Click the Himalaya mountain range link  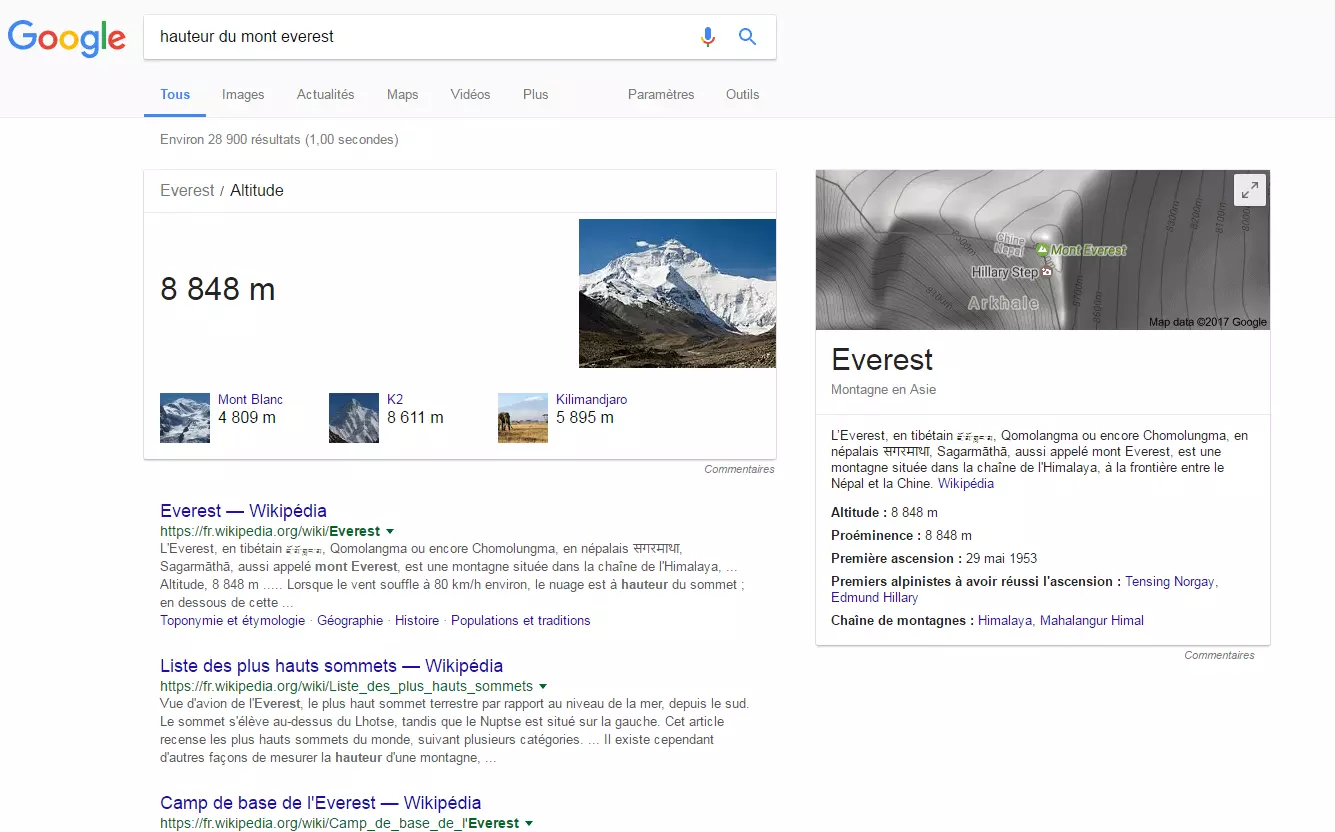click(x=1005, y=620)
